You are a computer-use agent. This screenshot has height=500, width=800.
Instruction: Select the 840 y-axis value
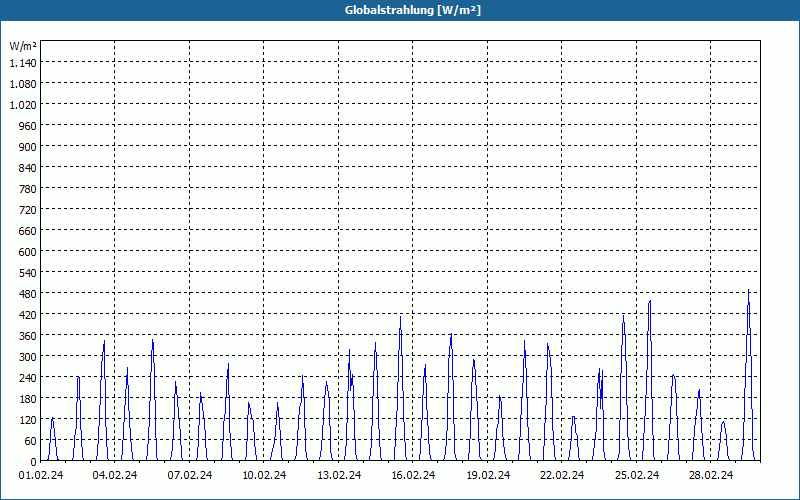coord(28,168)
